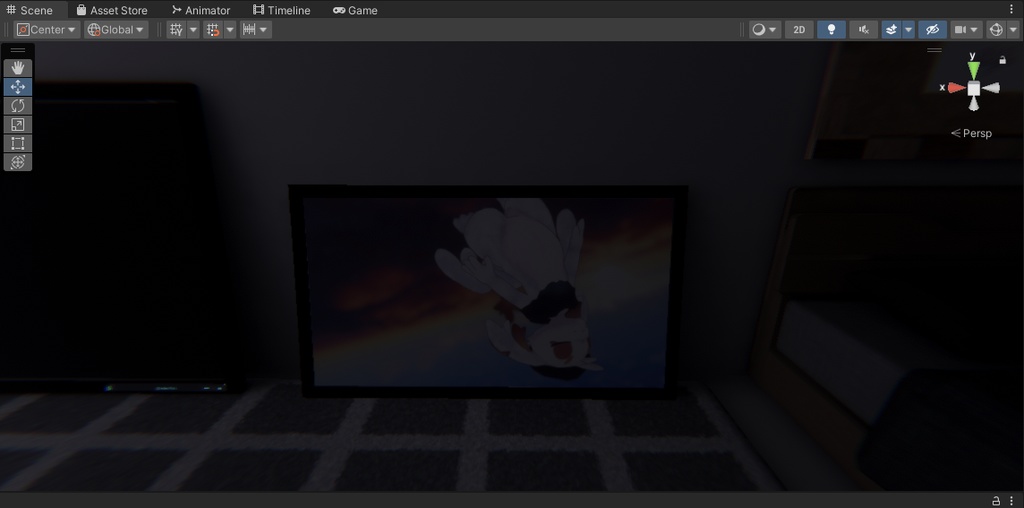The image size is (1024, 508).
Task: Open the Scene window three-dot options menu
Action: (x=1012, y=10)
